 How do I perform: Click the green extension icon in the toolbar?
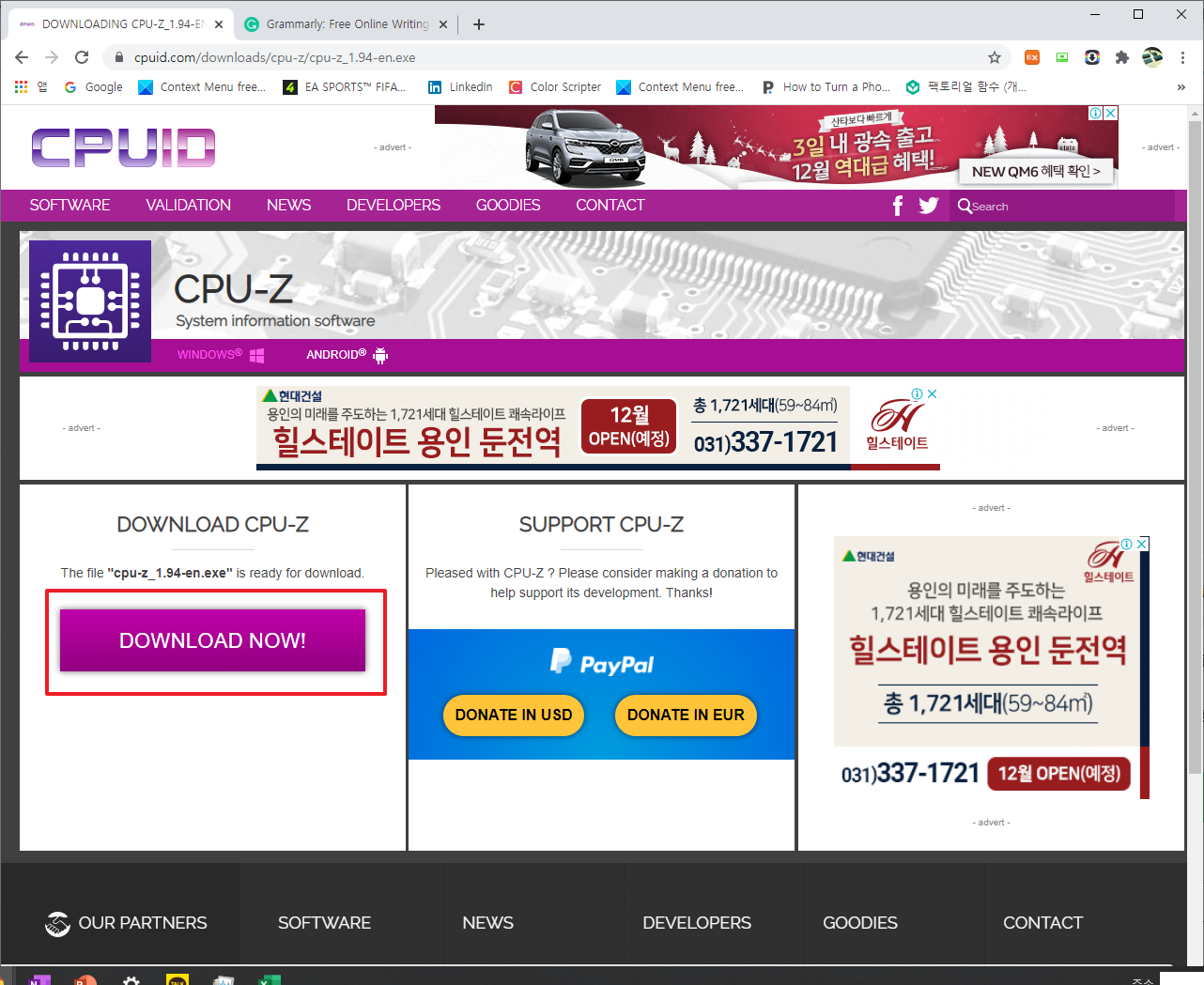[1062, 57]
